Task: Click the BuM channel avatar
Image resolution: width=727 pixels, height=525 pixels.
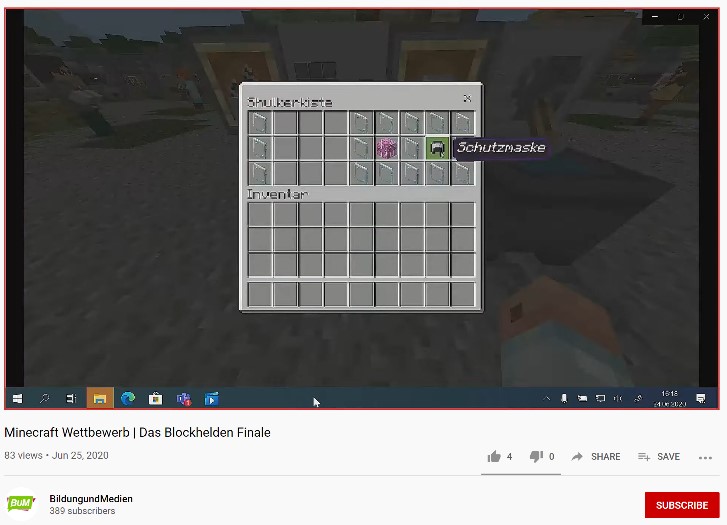Action: point(21,504)
